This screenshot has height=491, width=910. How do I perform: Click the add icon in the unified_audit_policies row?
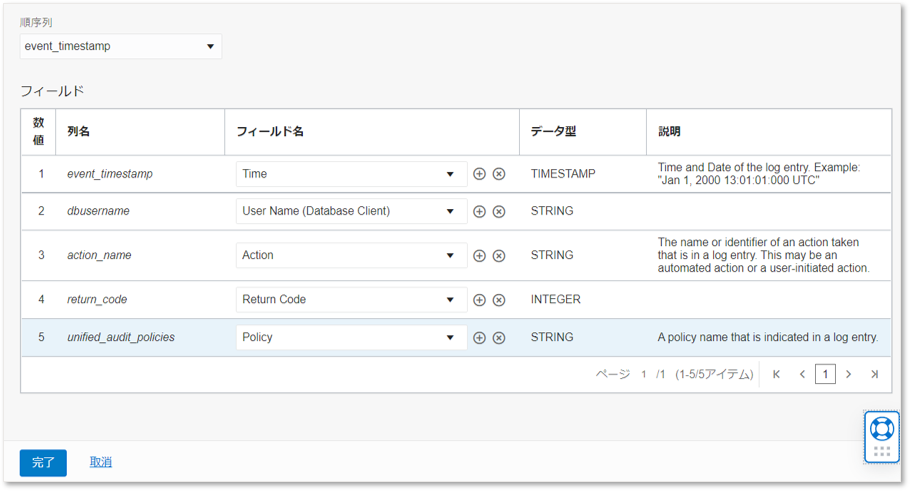479,338
